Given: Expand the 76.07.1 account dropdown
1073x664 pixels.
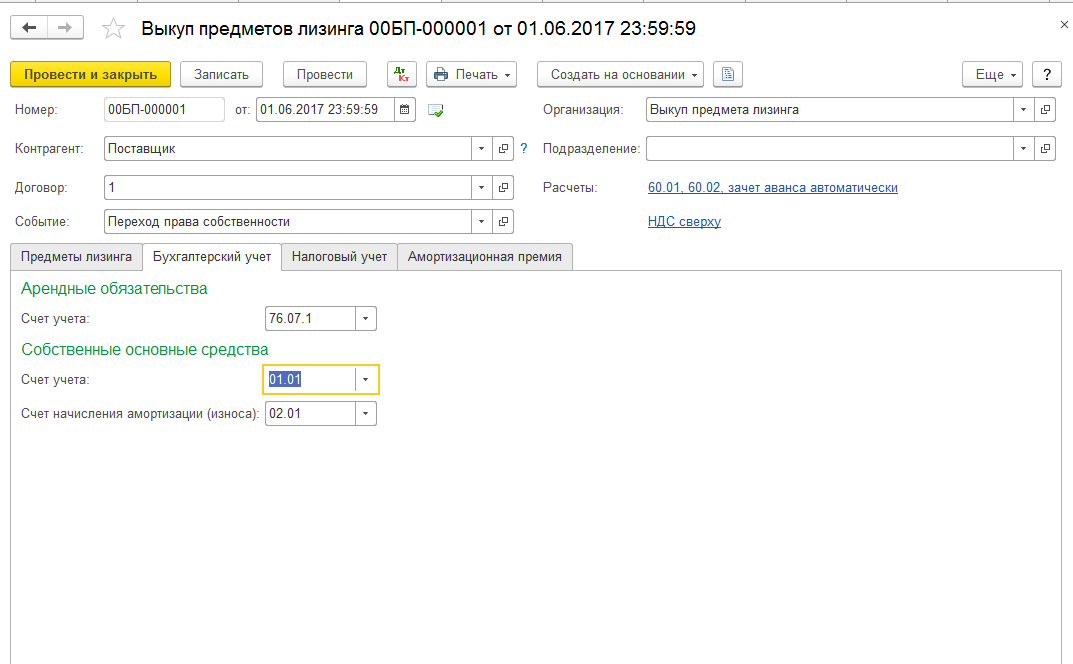Looking at the screenshot, I should click(x=366, y=319).
